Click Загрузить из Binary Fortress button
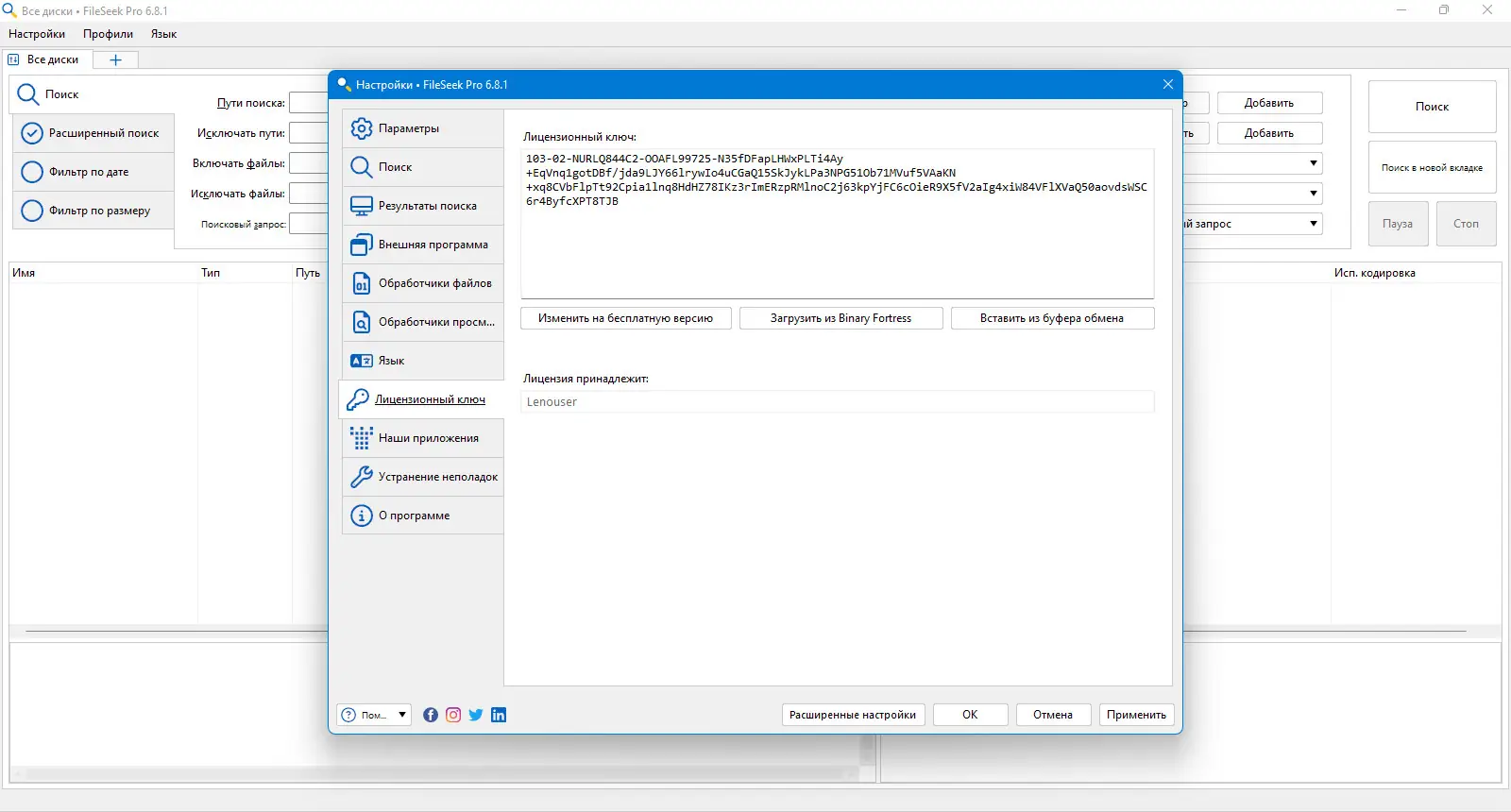 [840, 318]
